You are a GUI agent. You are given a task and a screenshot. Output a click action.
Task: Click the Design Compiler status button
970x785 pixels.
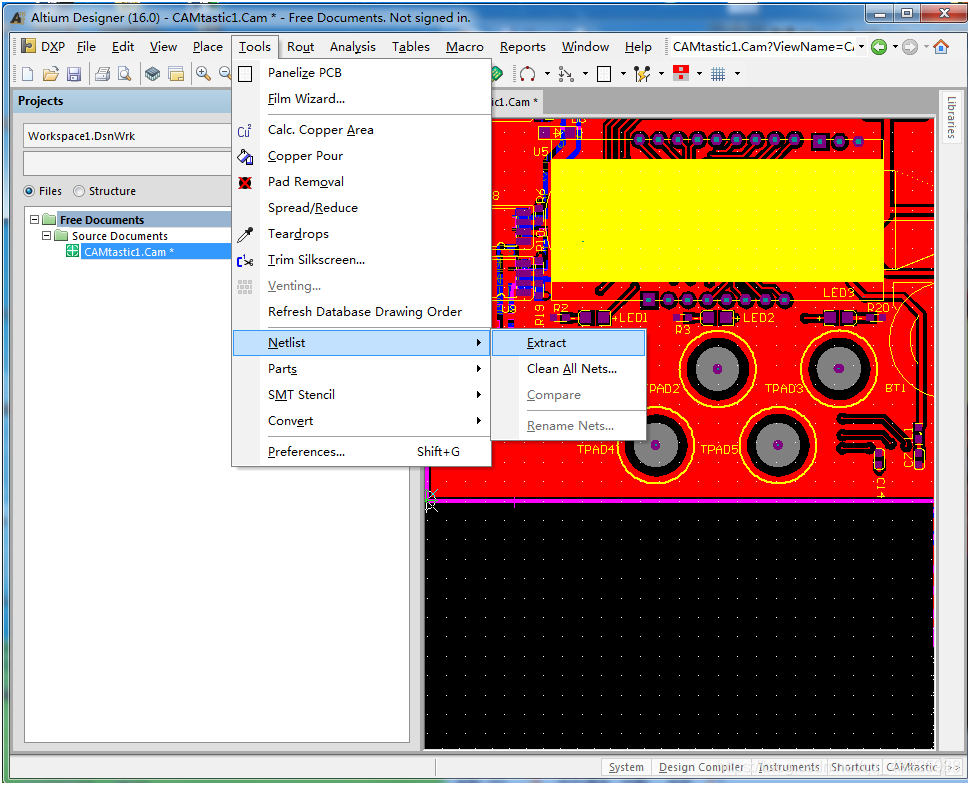tap(701, 767)
